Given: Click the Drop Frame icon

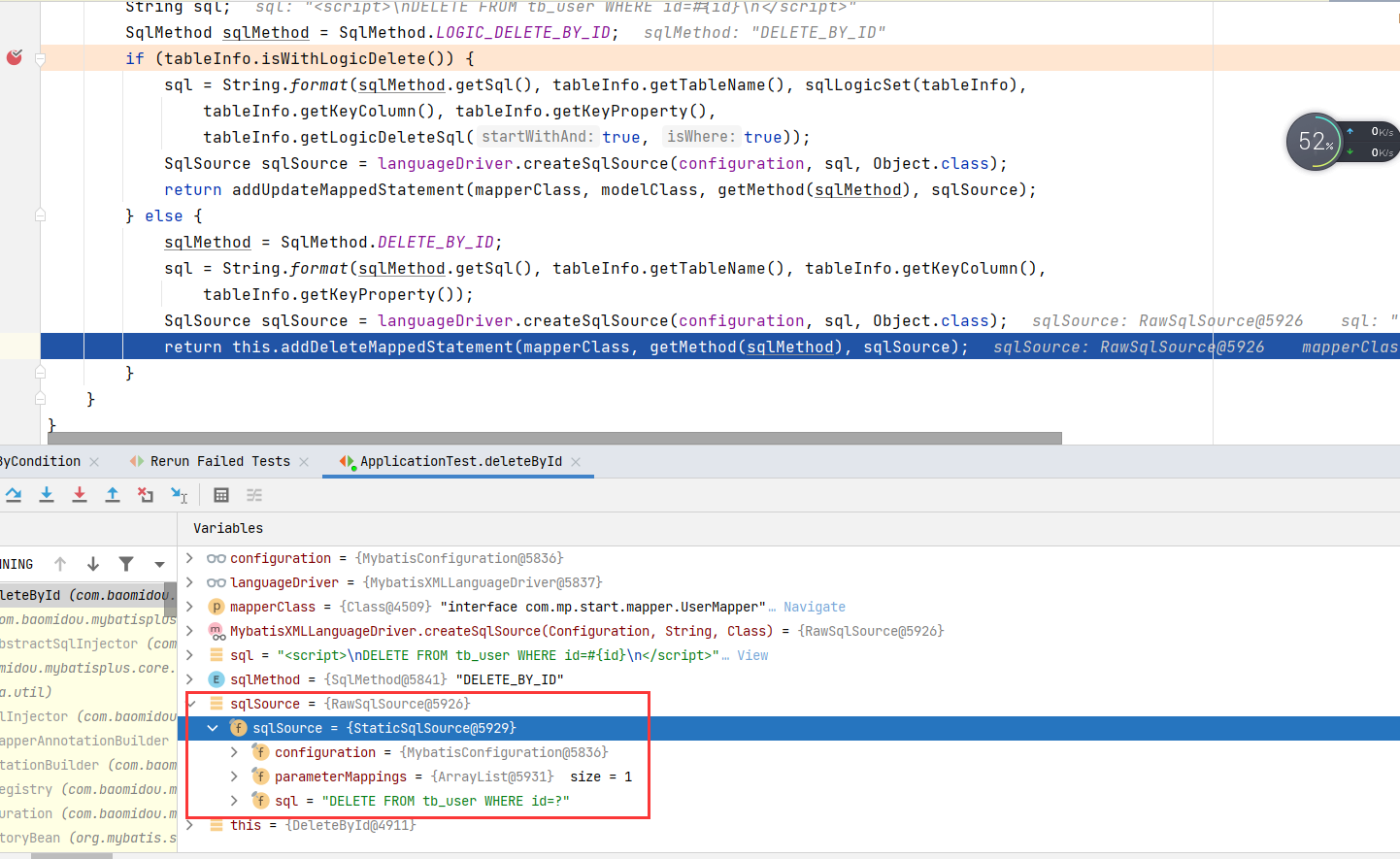Looking at the screenshot, I should coord(146,495).
